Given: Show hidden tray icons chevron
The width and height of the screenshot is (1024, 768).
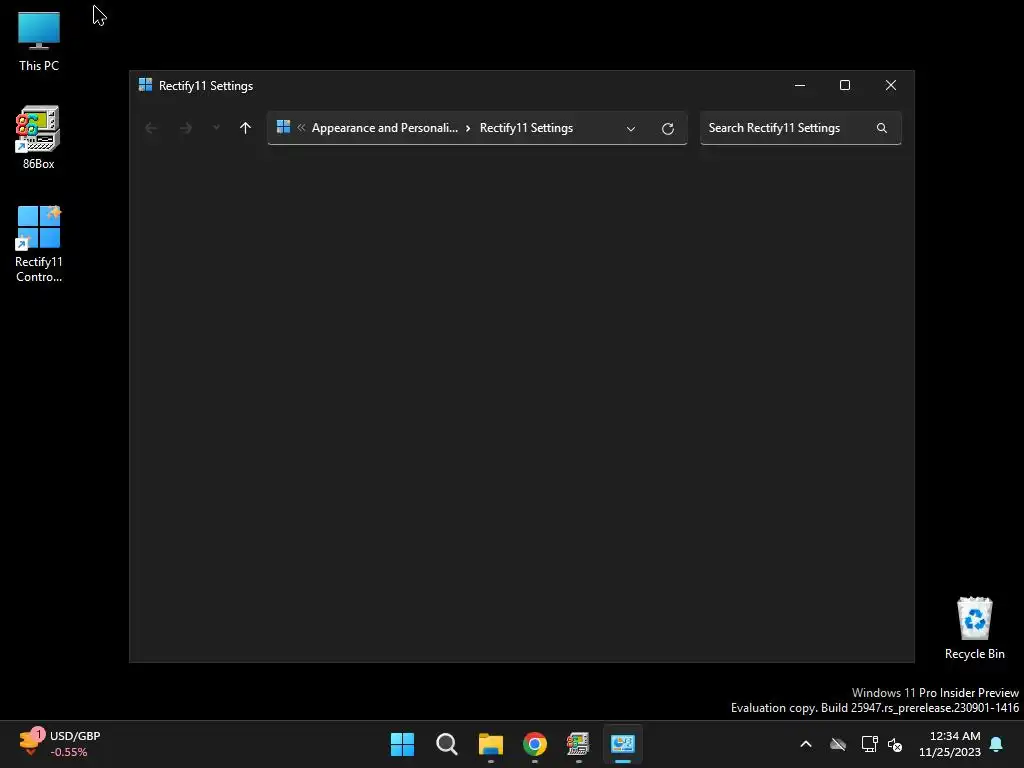Looking at the screenshot, I should point(806,744).
